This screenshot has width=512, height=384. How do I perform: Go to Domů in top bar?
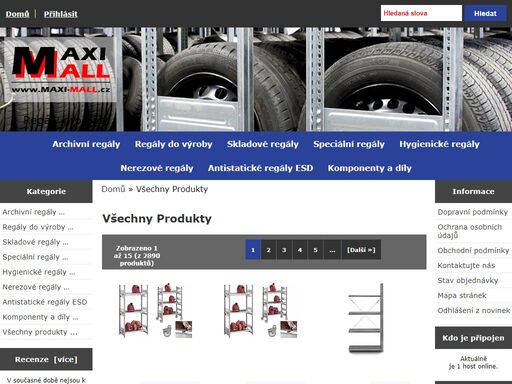(17, 14)
